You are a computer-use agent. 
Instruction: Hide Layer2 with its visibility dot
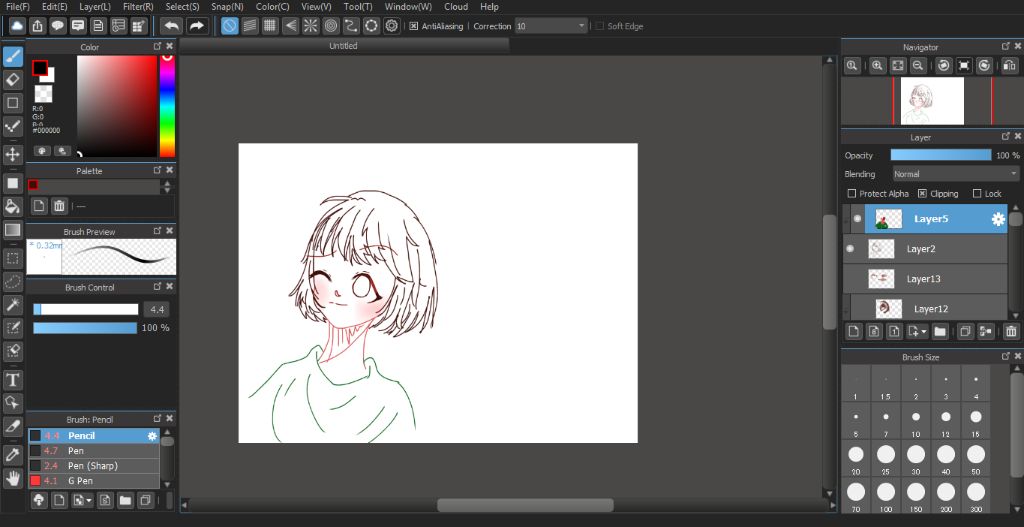click(850, 249)
